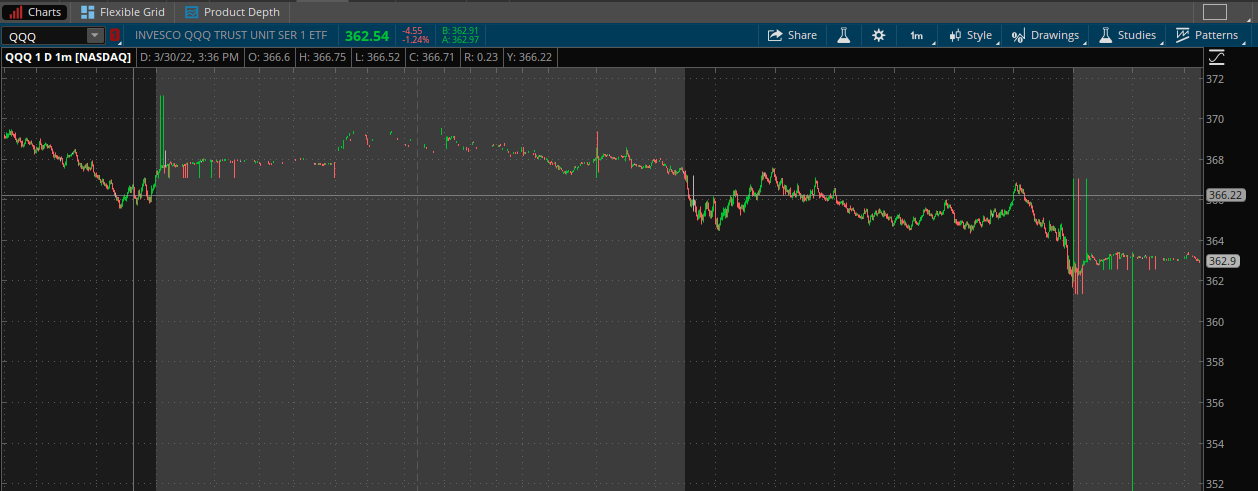Click the 362.9 last price bubble
The image size is (1258, 491).
coord(1222,261)
